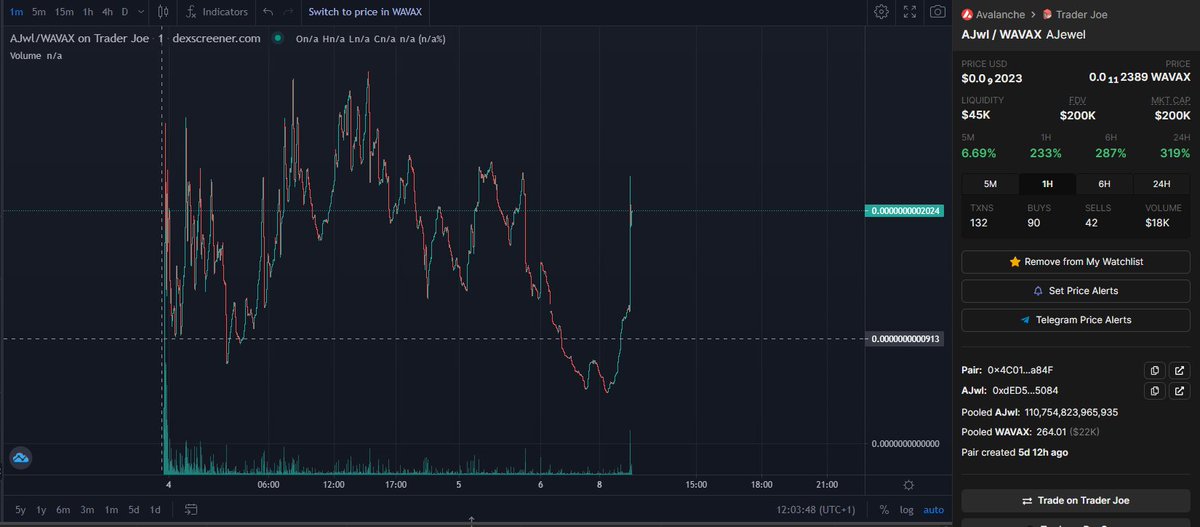Open the candlestick chart style selector
The image size is (1200, 527).
point(163,12)
